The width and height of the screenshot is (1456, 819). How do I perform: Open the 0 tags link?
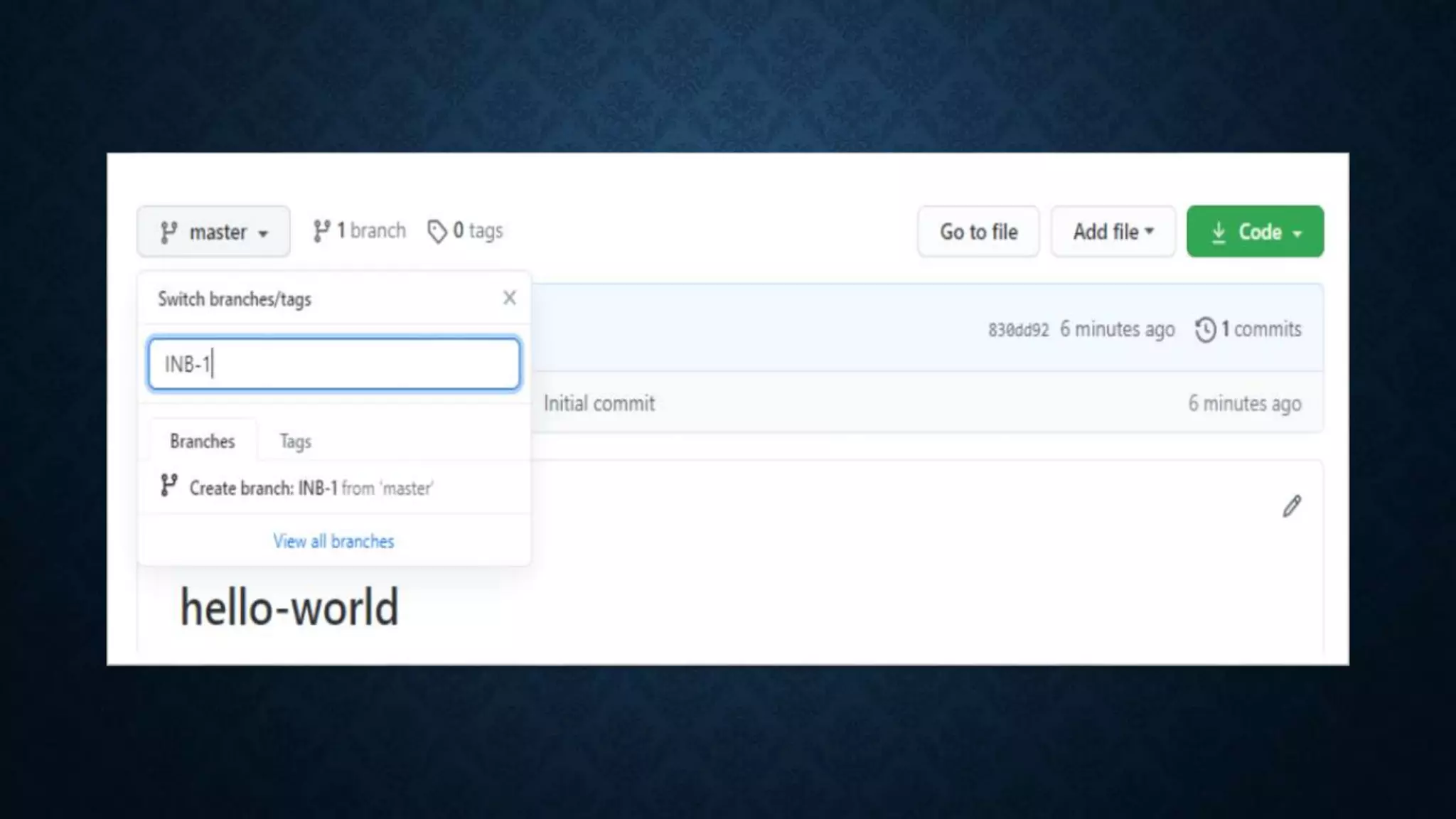(x=477, y=230)
